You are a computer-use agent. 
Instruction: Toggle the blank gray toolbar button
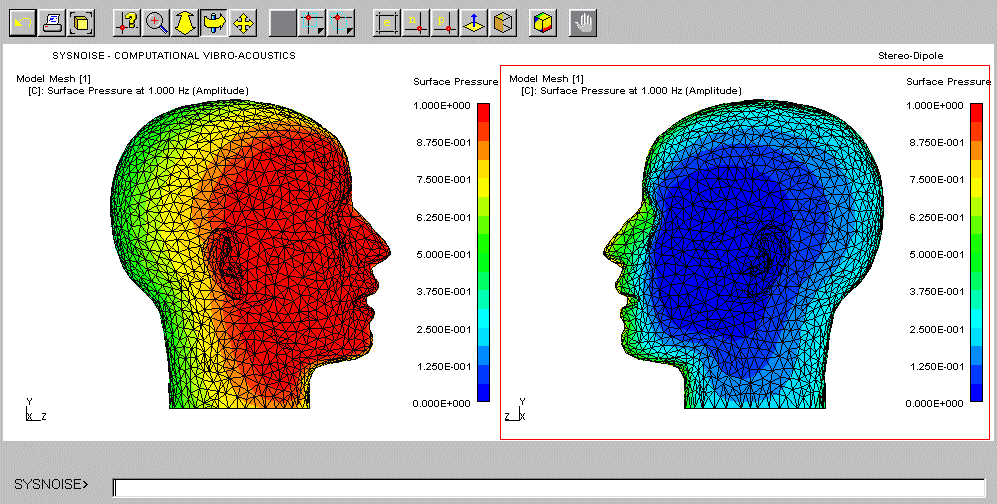(283, 21)
